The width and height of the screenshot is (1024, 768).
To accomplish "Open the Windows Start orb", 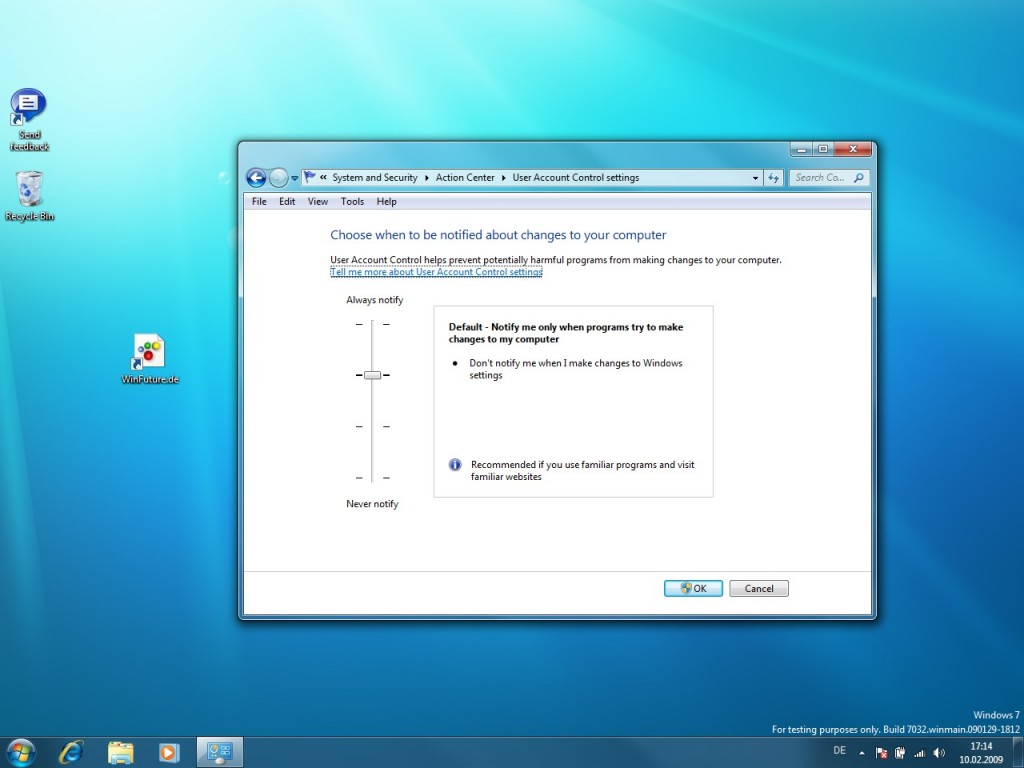I will [x=21, y=752].
